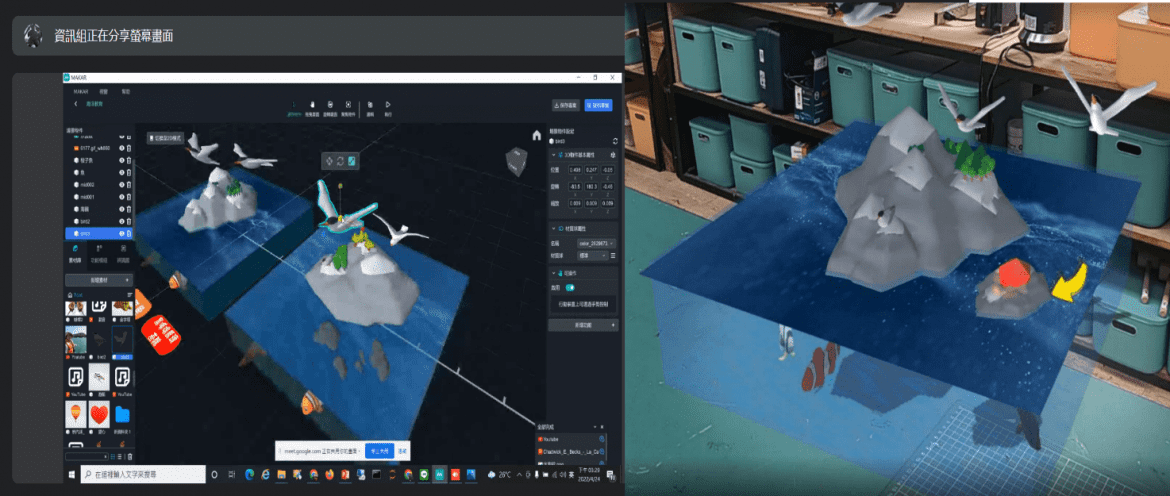Expand the add material dropdown button

[x=99, y=280]
